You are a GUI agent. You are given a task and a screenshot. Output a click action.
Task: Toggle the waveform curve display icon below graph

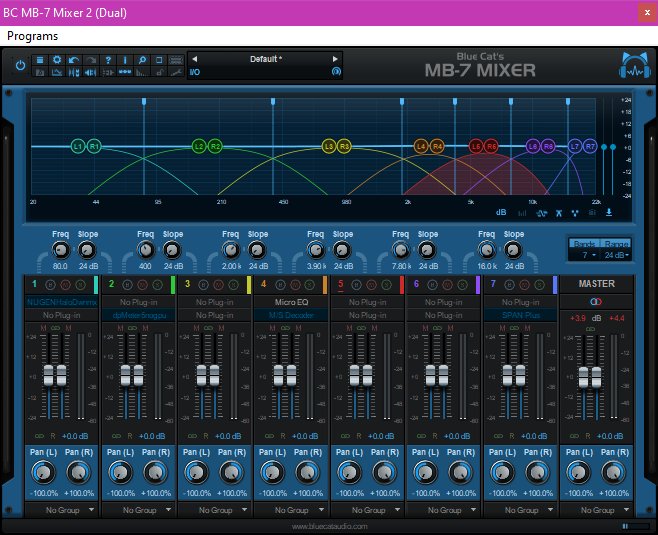(541, 213)
